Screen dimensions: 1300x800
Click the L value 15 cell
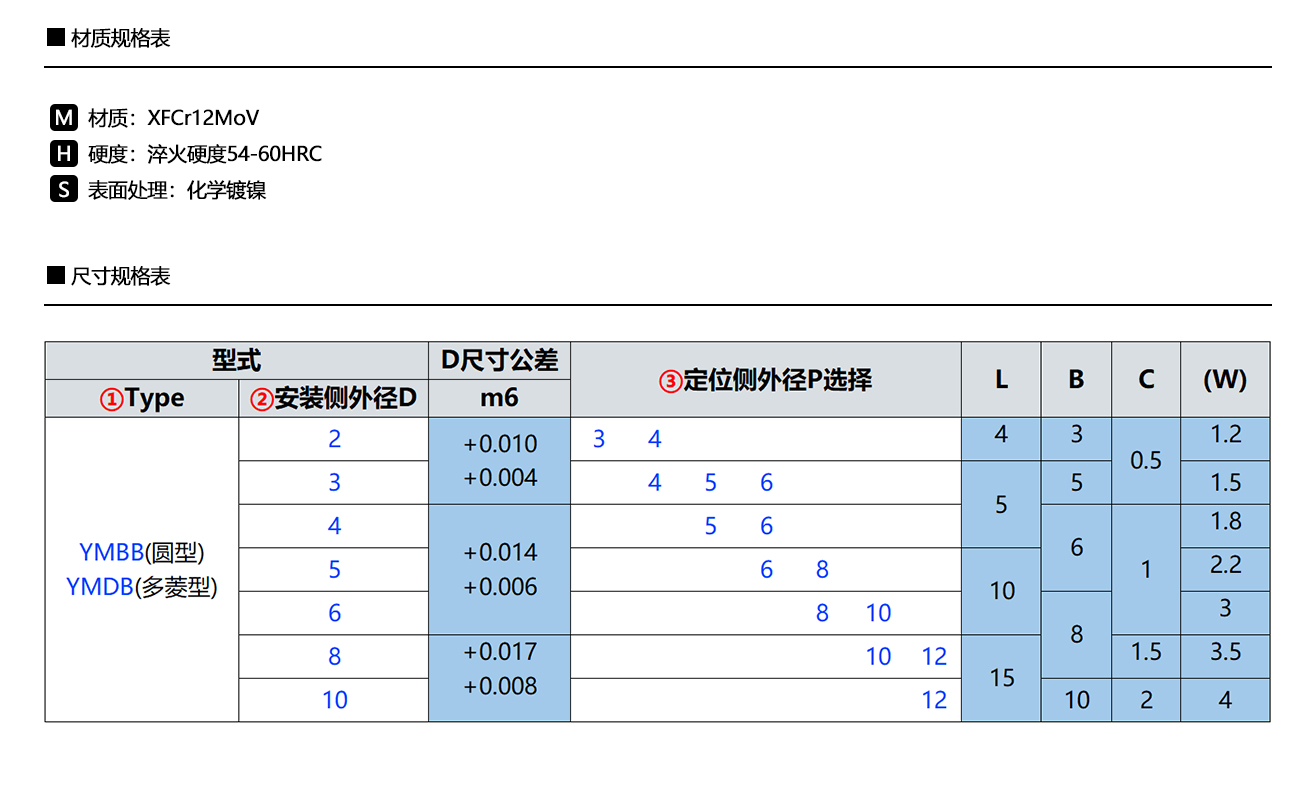click(x=1001, y=678)
